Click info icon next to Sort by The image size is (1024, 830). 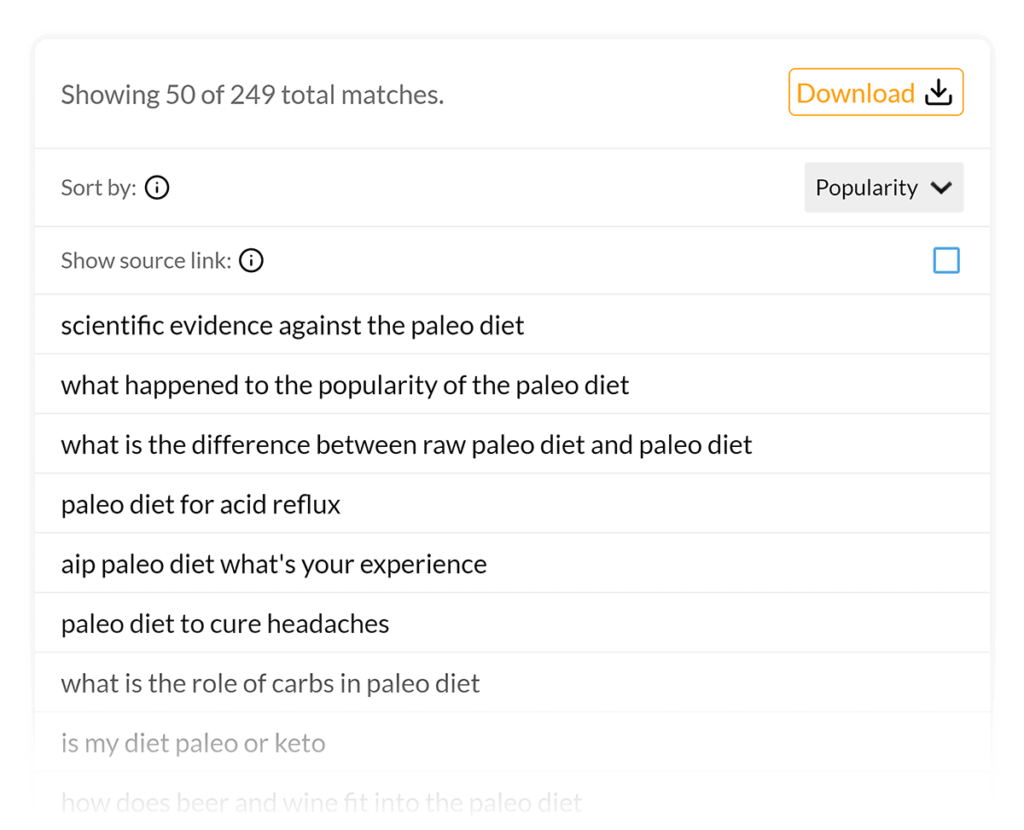[x=157, y=188]
